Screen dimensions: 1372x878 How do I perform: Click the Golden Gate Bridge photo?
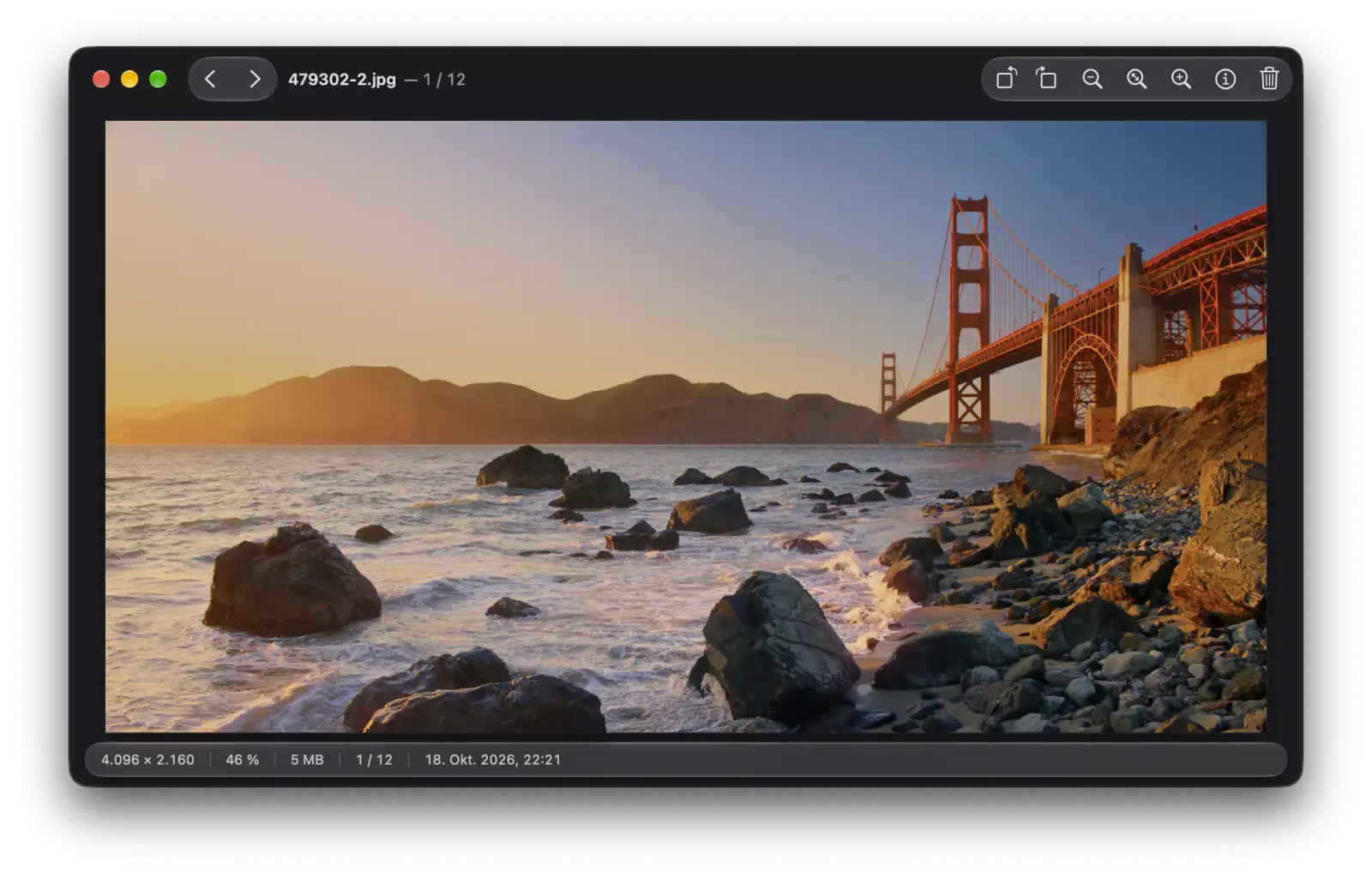[686, 426]
